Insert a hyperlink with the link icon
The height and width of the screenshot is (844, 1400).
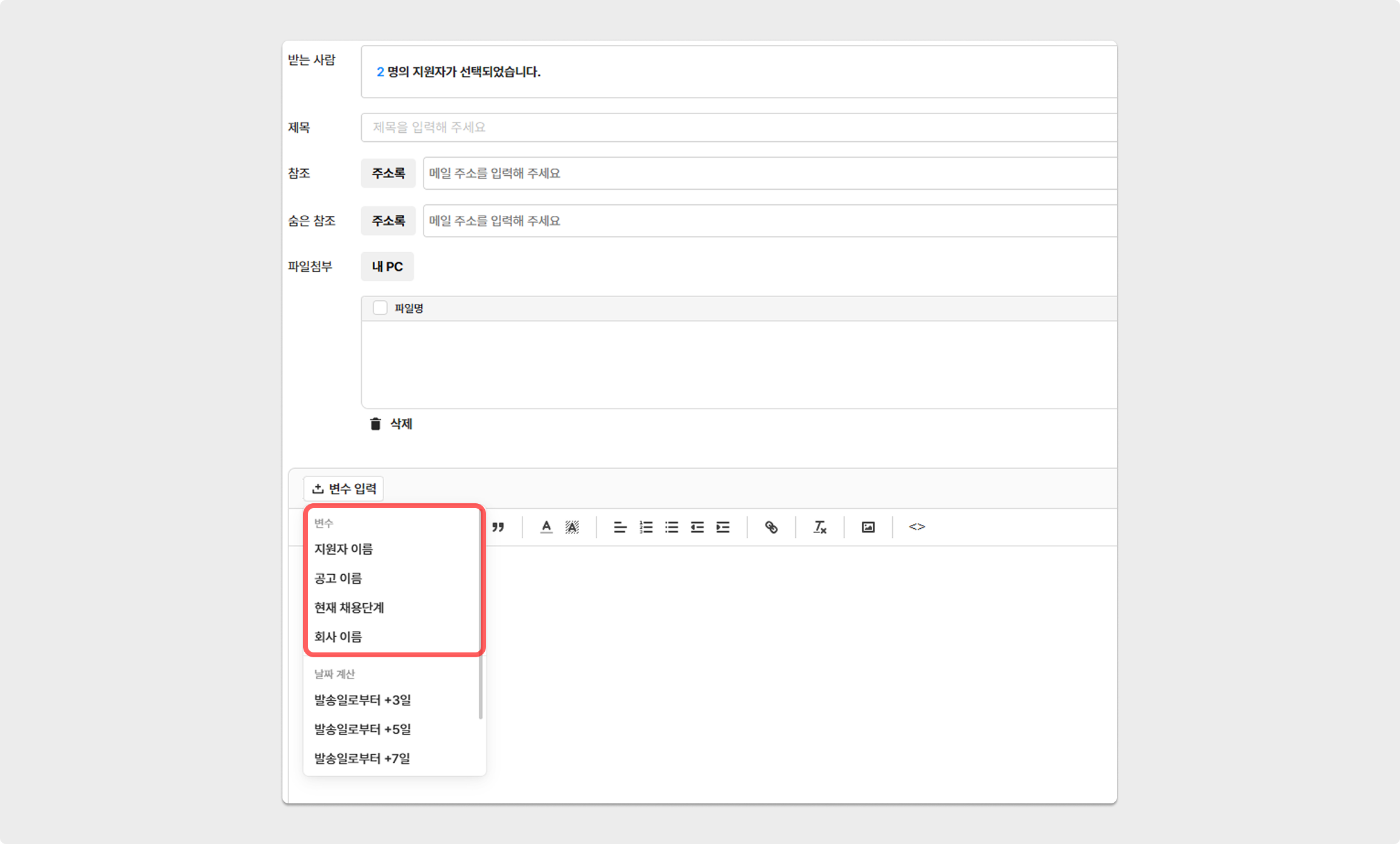point(771,527)
